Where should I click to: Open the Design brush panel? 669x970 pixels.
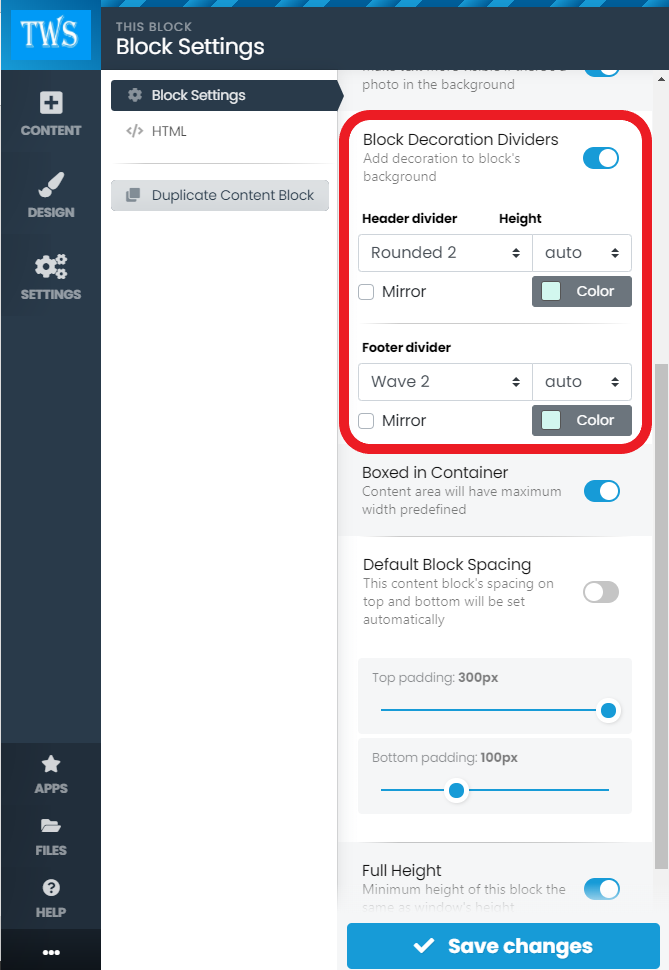click(50, 195)
